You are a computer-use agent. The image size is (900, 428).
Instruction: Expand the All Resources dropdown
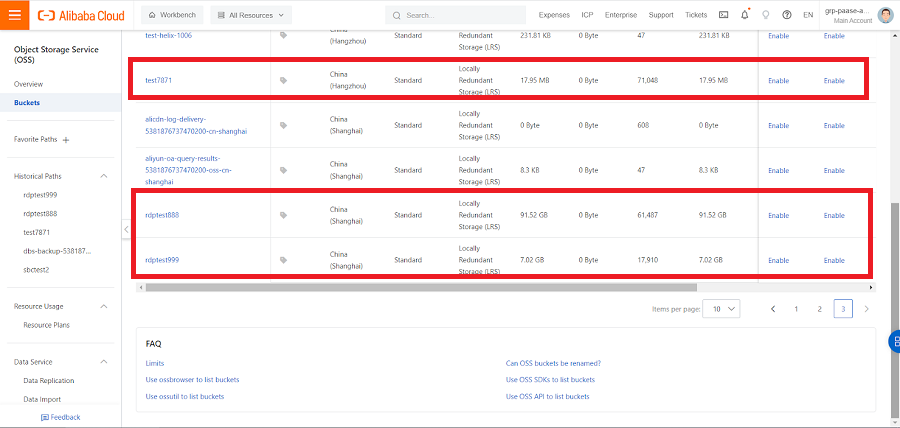point(251,15)
